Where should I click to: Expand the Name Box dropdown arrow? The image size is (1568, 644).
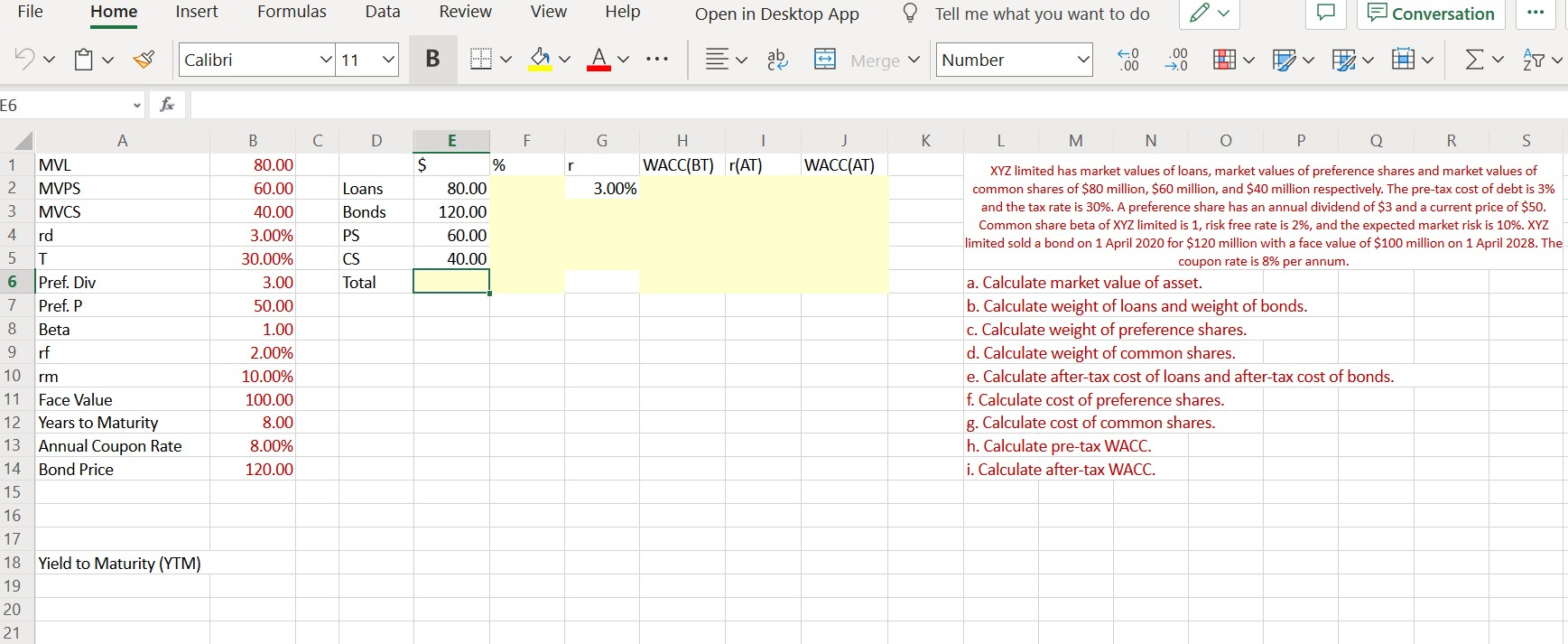point(136,106)
